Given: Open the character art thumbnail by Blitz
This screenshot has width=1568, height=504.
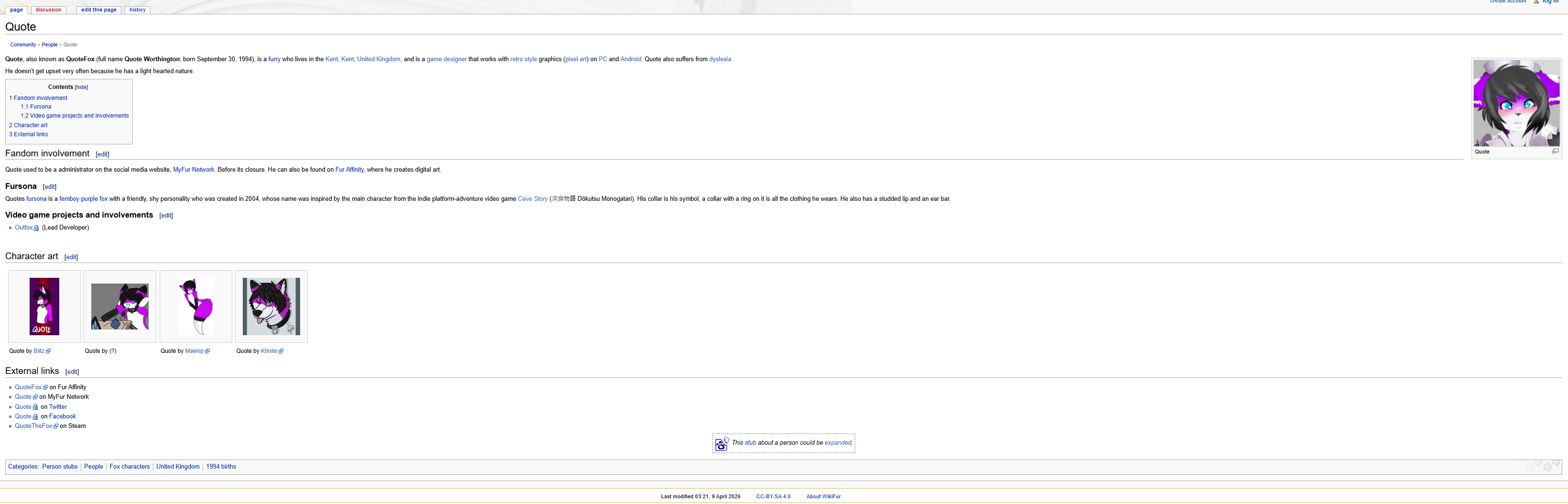Looking at the screenshot, I should (44, 306).
